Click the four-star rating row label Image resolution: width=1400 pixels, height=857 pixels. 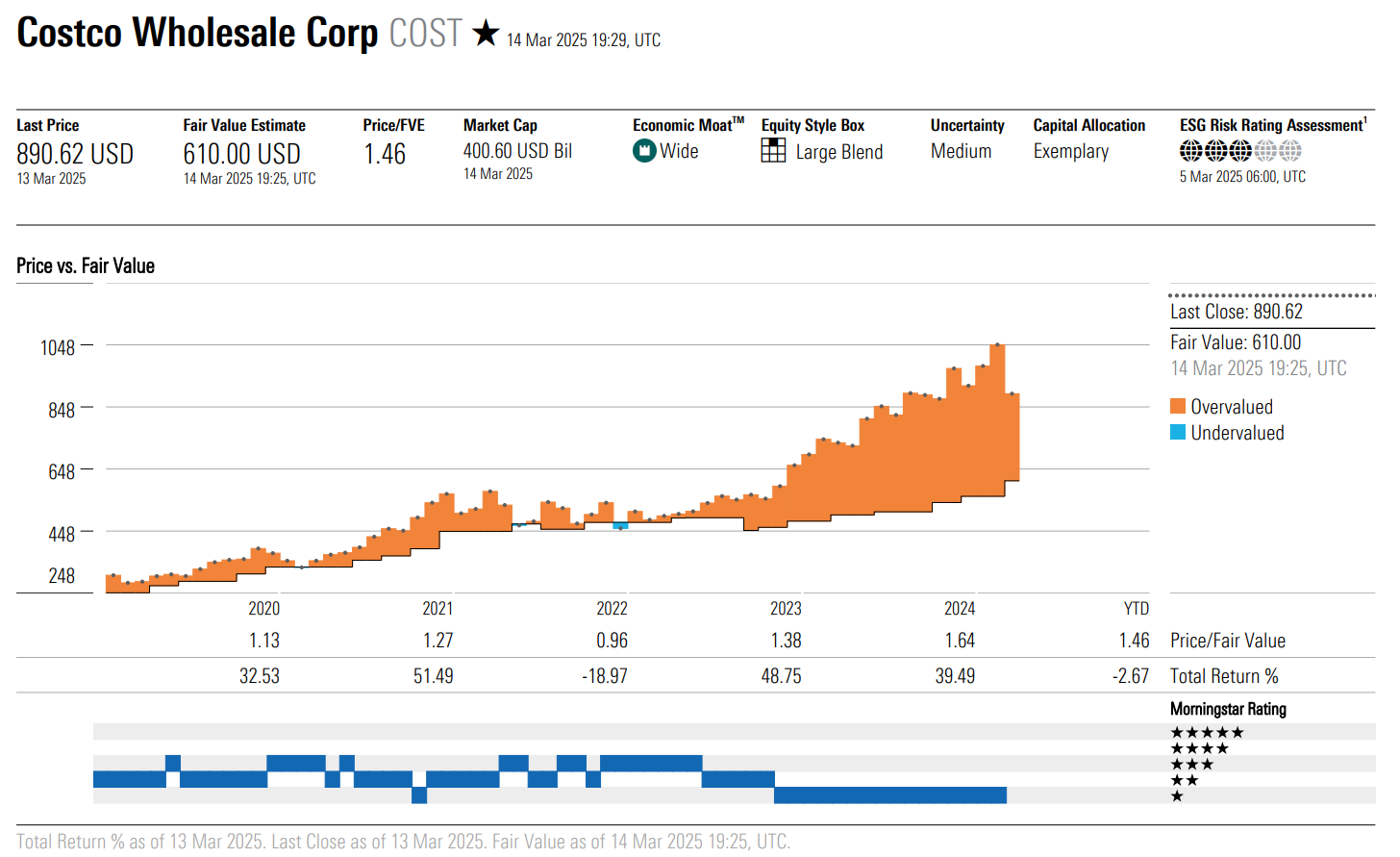pyautogui.click(x=1199, y=748)
